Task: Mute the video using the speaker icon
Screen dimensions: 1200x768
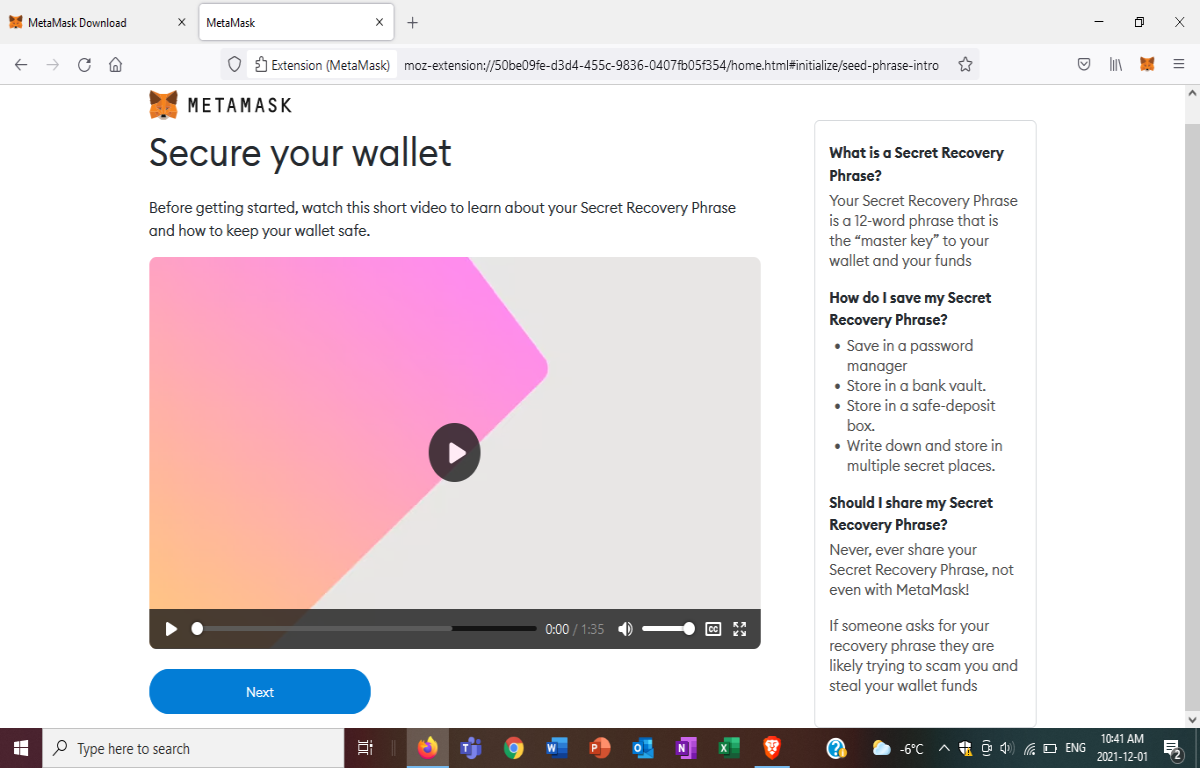Action: click(x=625, y=629)
